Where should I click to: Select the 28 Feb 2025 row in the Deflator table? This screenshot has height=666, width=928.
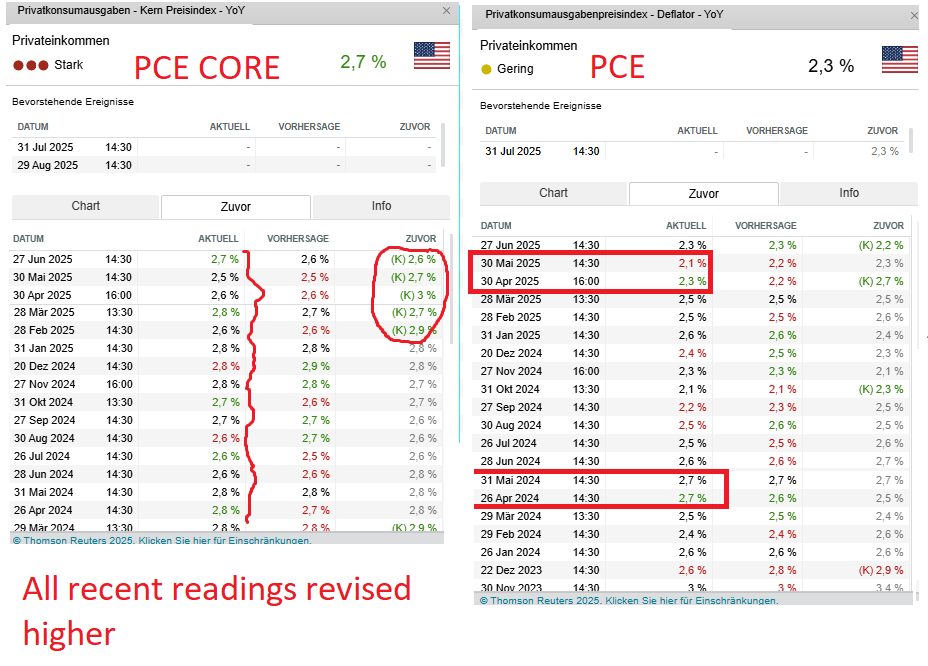click(x=692, y=317)
